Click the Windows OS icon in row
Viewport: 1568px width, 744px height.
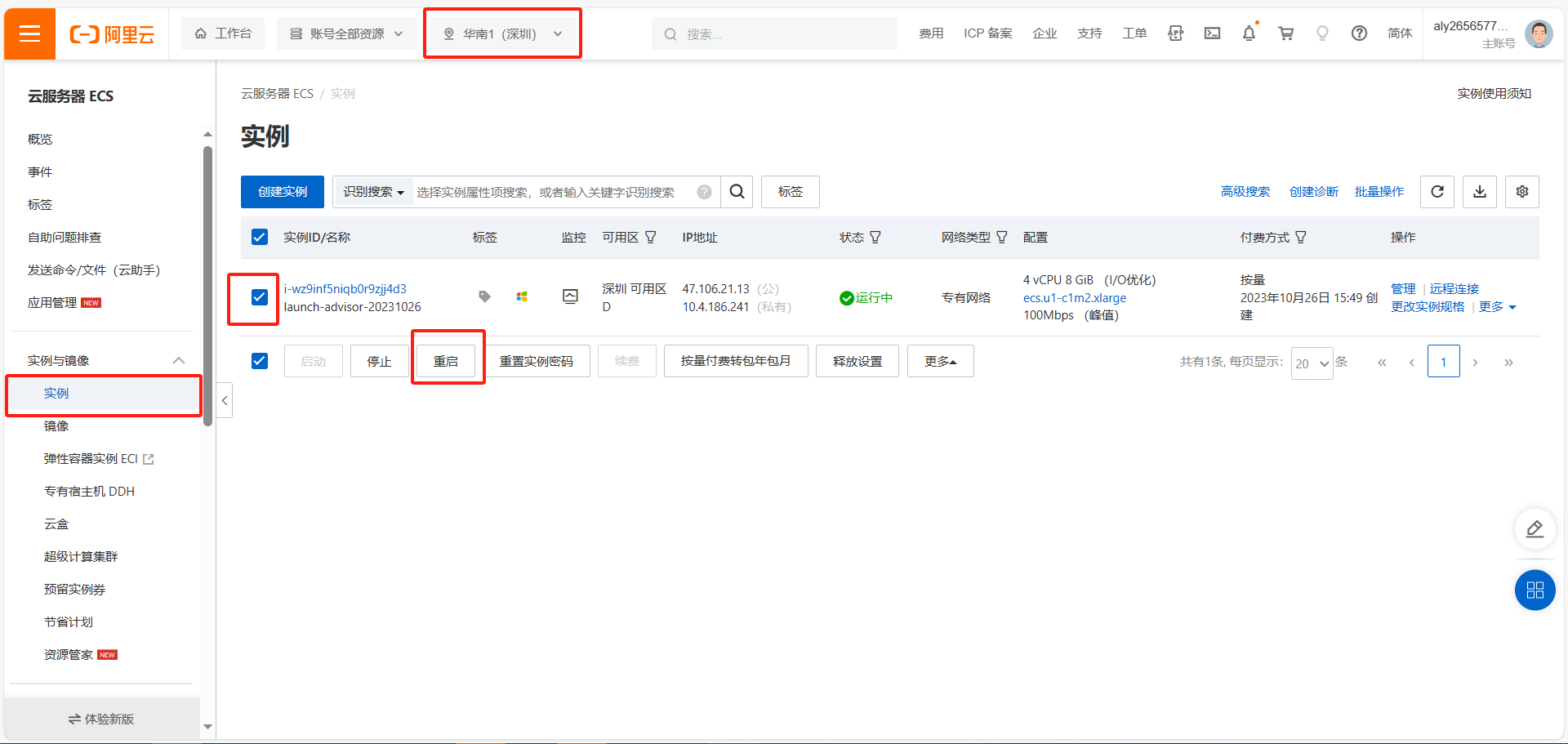[x=522, y=296]
